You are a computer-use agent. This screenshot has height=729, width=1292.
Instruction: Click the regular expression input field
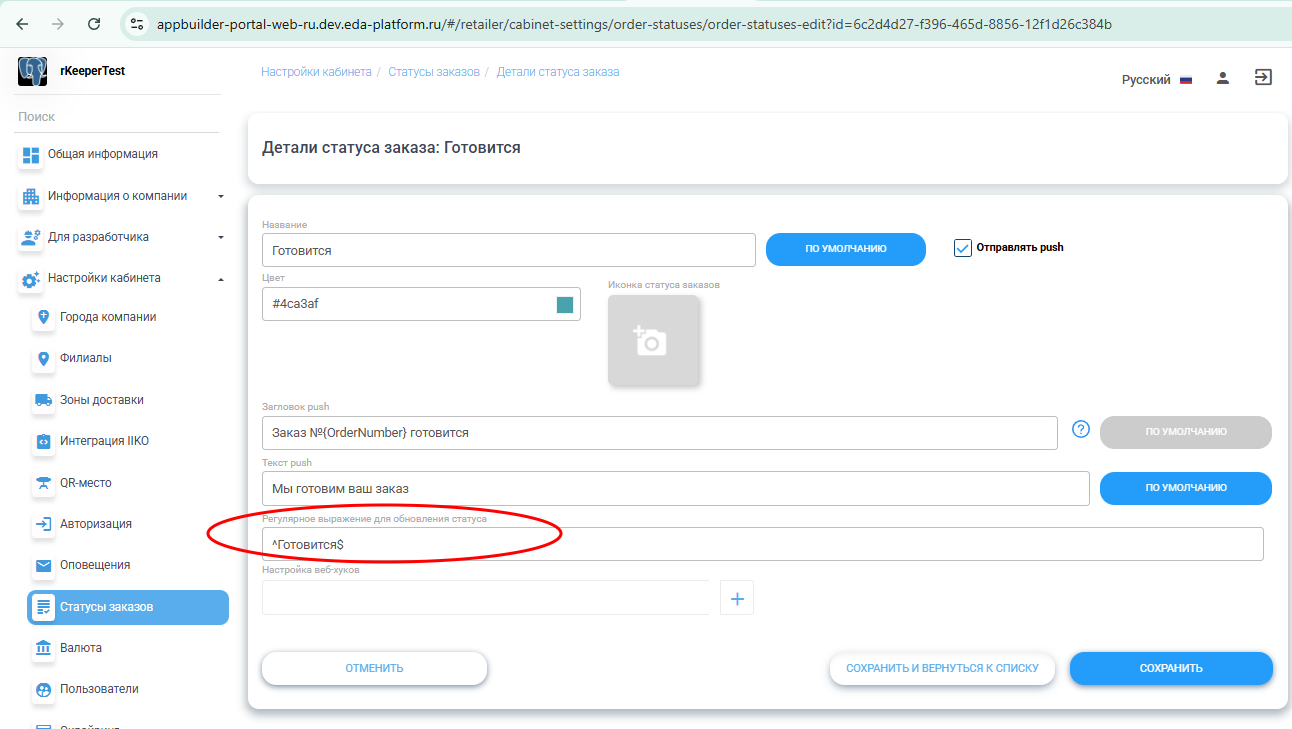[762, 544]
